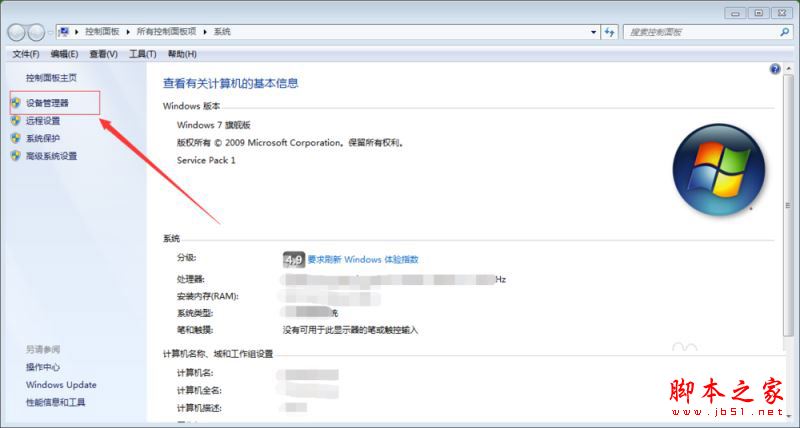Click the Forward navigation button
800x428 pixels.
point(36,32)
